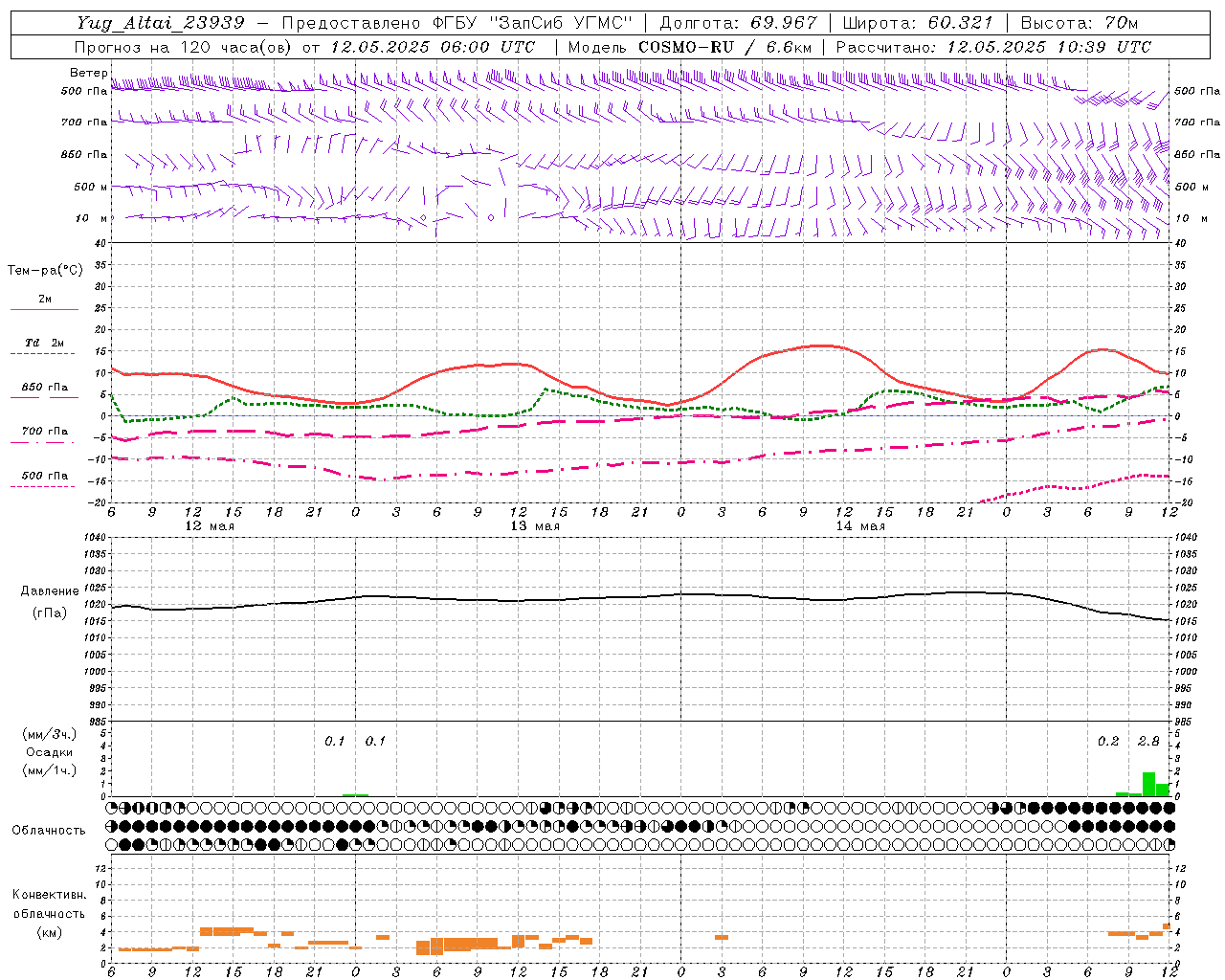Click the "(мм/3ч.)" precipitation unit
Viewport: 1225px width, 980px height.
50,734
